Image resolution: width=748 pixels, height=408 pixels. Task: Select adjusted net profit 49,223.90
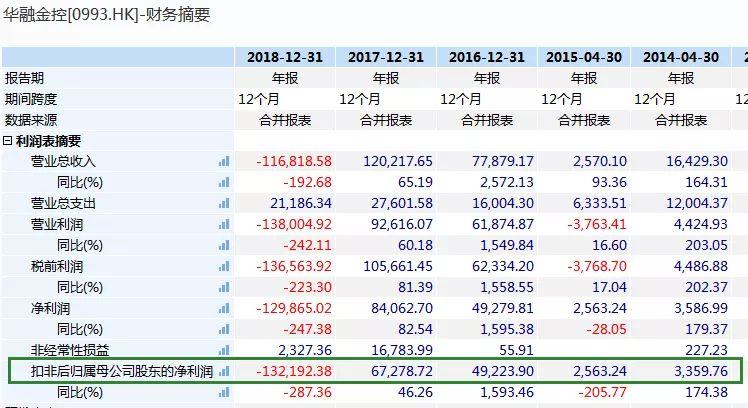503,371
